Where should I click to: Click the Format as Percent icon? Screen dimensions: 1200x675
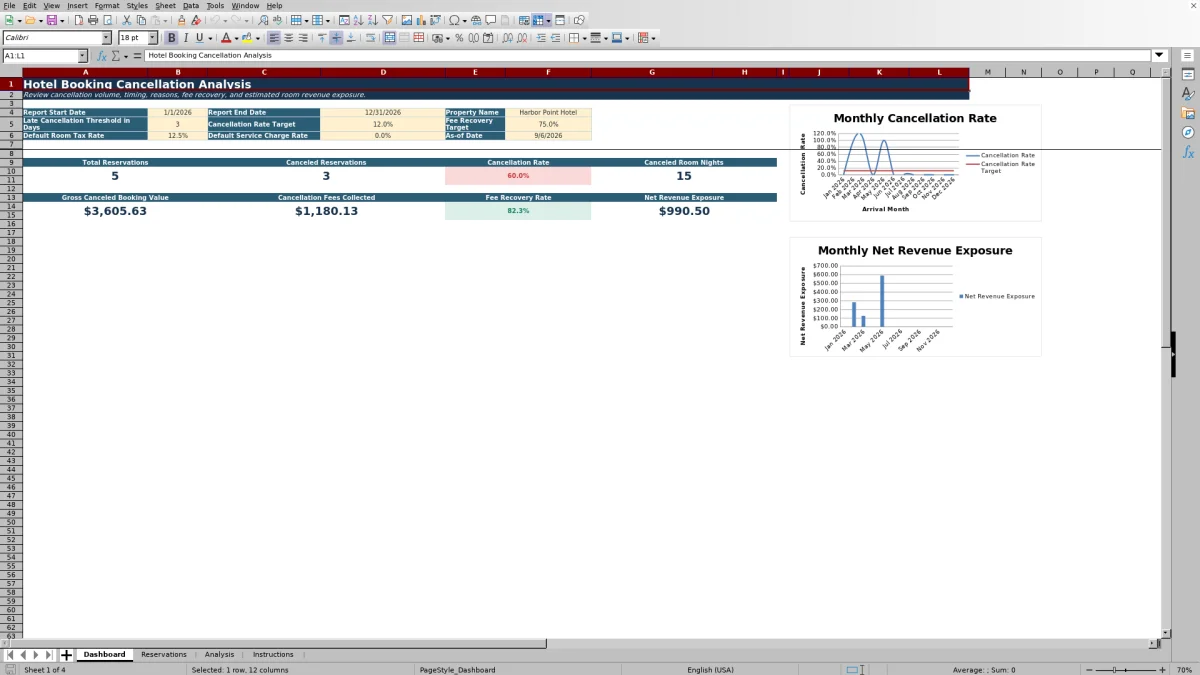pos(459,38)
